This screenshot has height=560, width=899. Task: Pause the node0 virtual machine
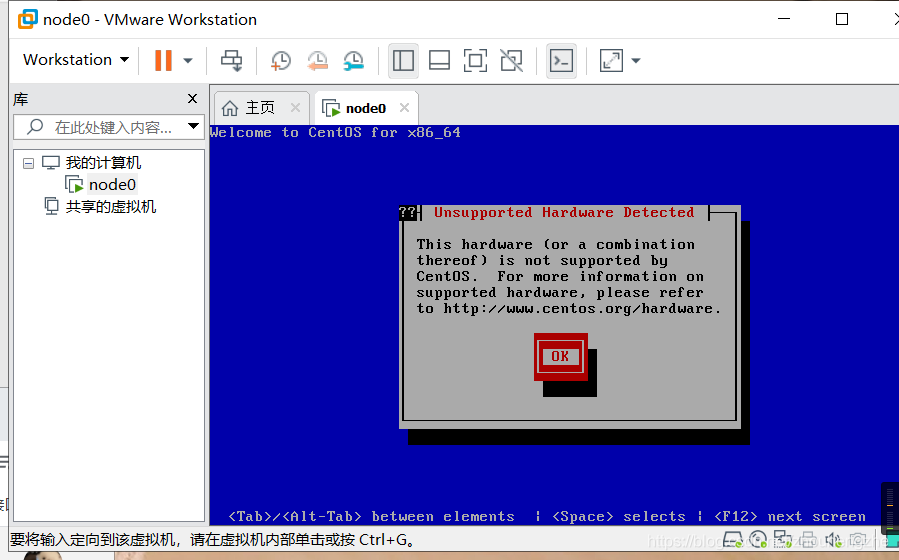(x=163, y=60)
